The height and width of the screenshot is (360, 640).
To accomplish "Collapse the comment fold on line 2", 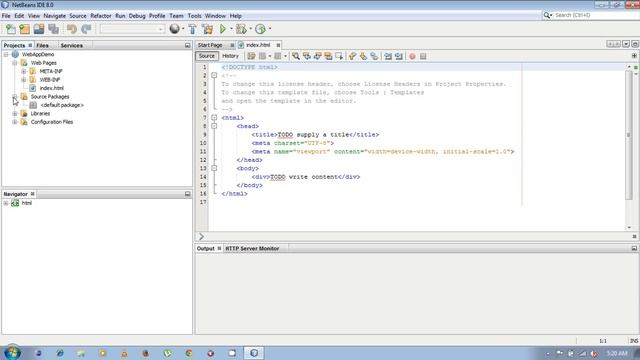I will coord(214,76).
